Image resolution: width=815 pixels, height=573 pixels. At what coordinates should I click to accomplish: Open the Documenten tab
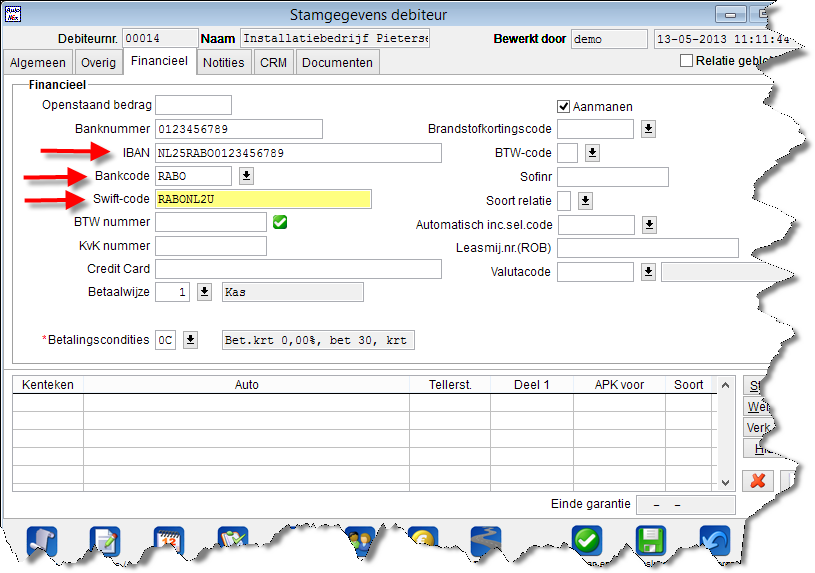[x=337, y=62]
